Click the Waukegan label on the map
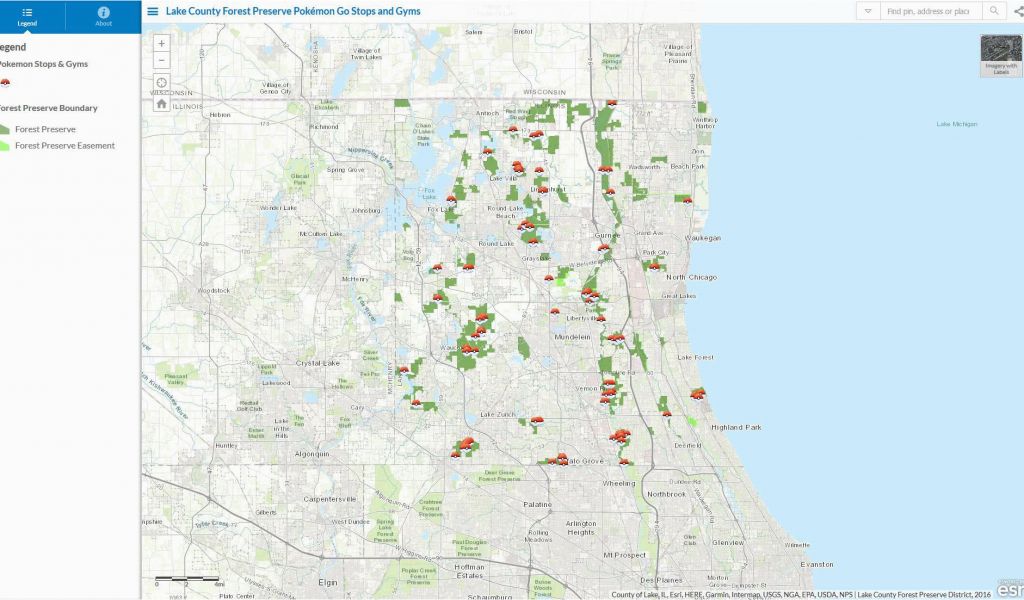 (x=703, y=238)
